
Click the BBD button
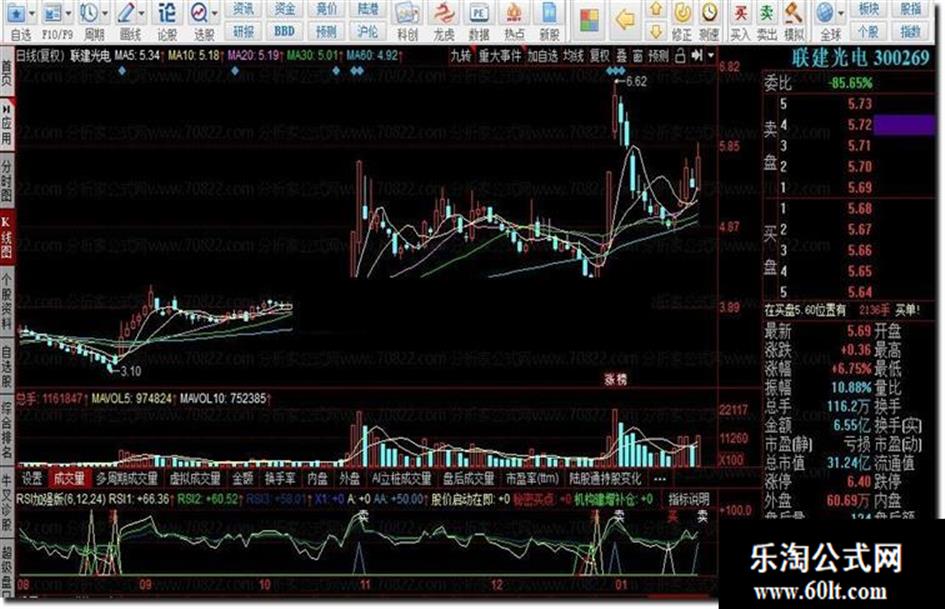tap(285, 31)
